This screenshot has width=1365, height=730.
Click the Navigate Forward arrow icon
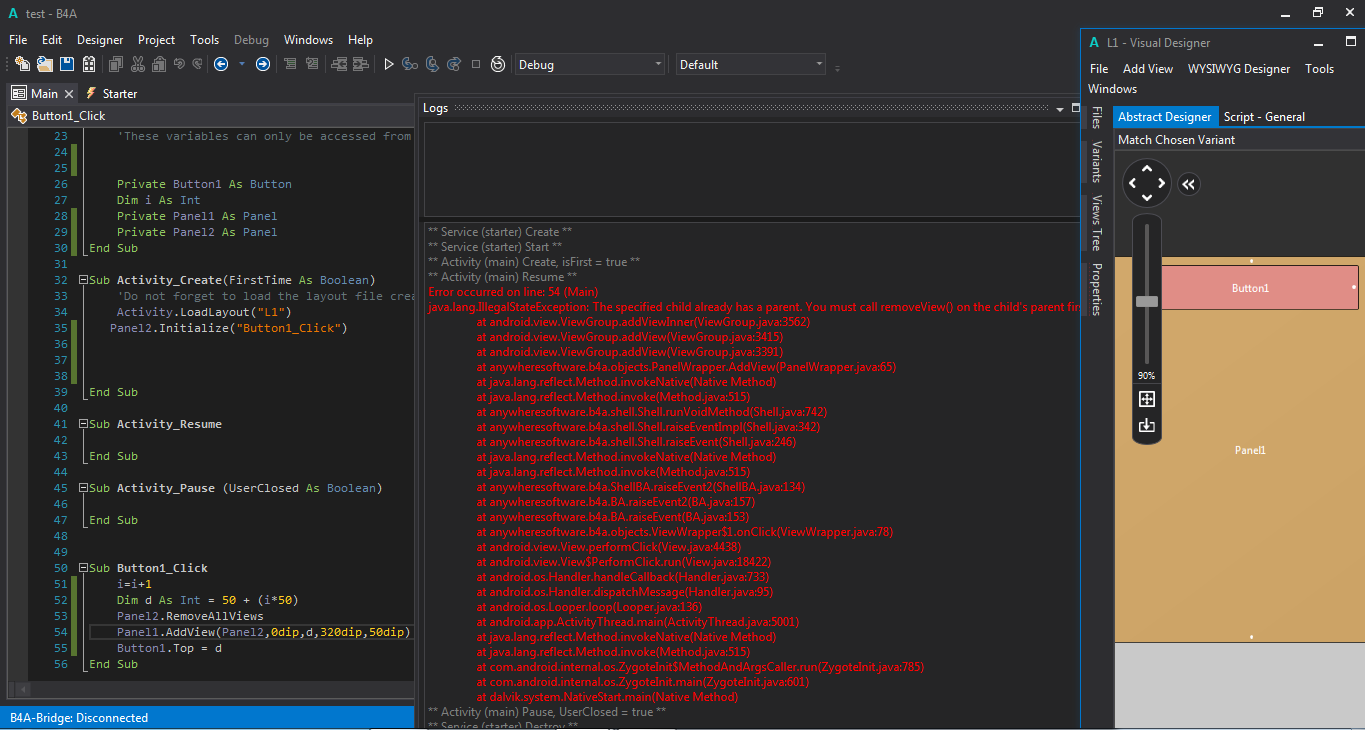tap(263, 64)
